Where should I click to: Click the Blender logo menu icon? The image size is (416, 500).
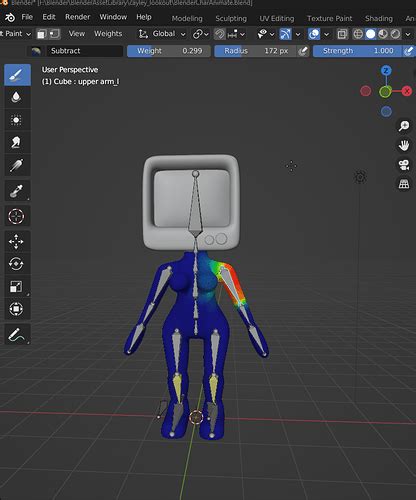coord(10,17)
